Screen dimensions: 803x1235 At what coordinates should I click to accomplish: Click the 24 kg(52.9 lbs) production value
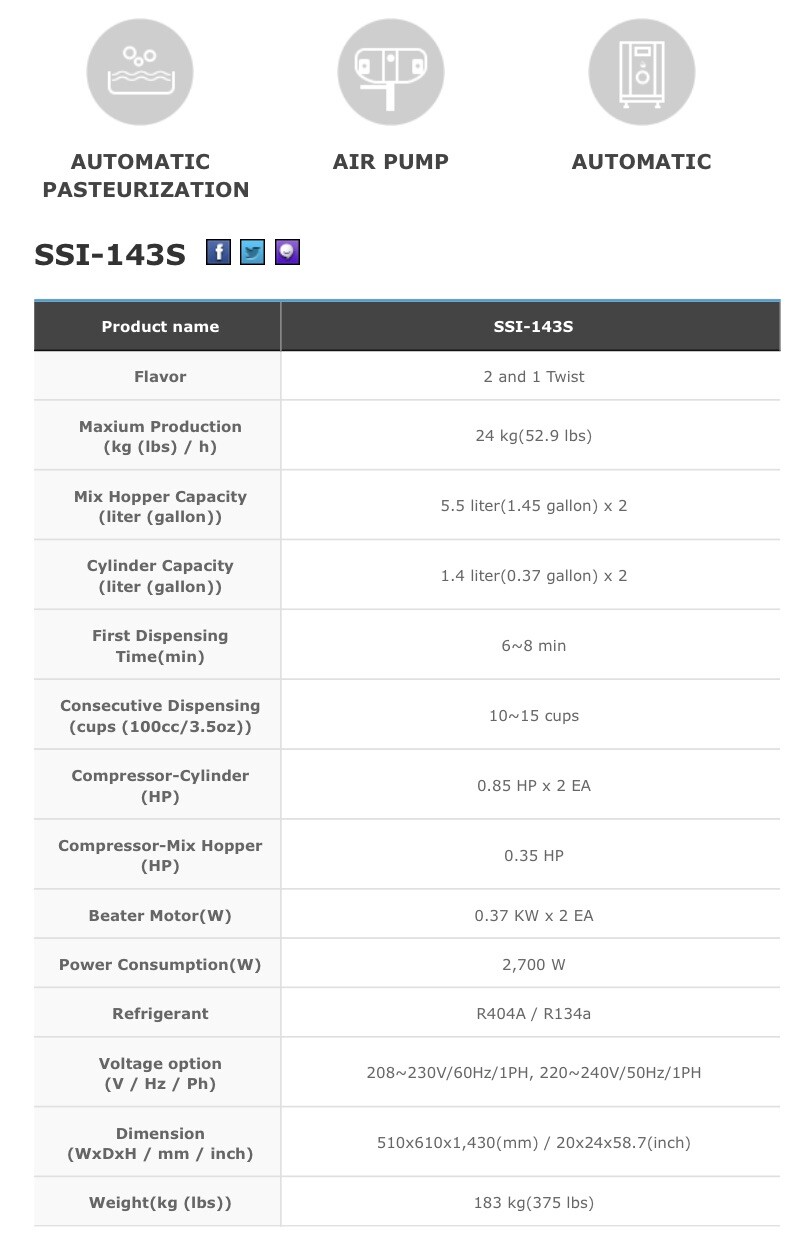click(x=533, y=436)
